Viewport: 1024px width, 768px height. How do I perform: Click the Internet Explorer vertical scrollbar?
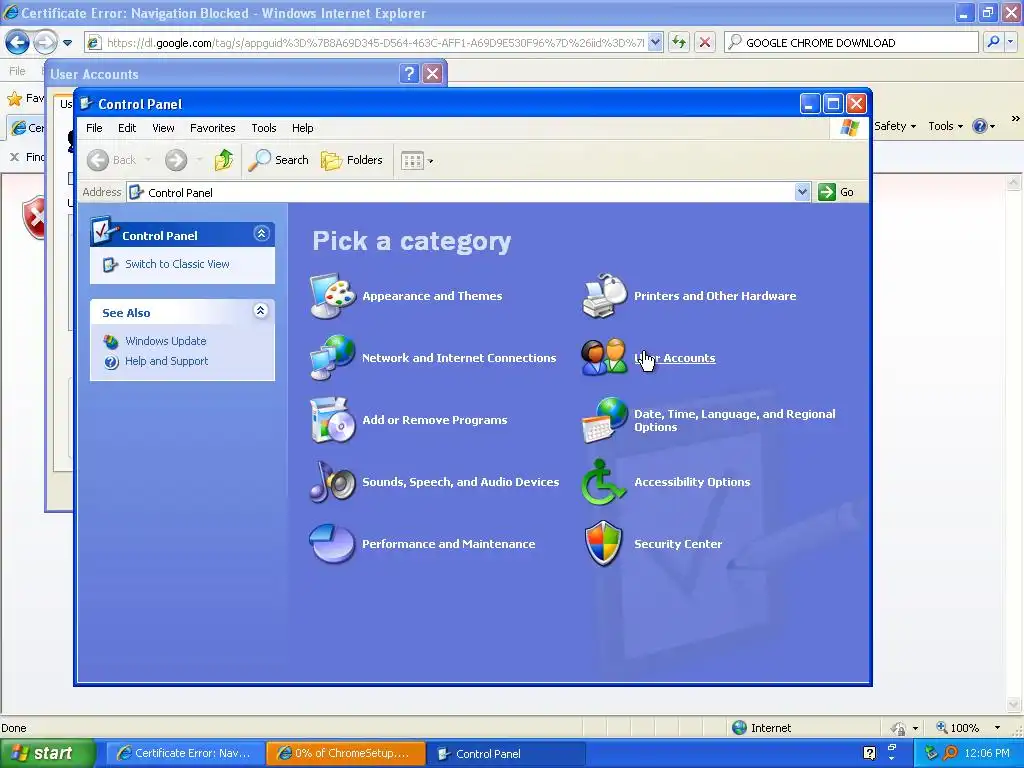(x=1014, y=443)
